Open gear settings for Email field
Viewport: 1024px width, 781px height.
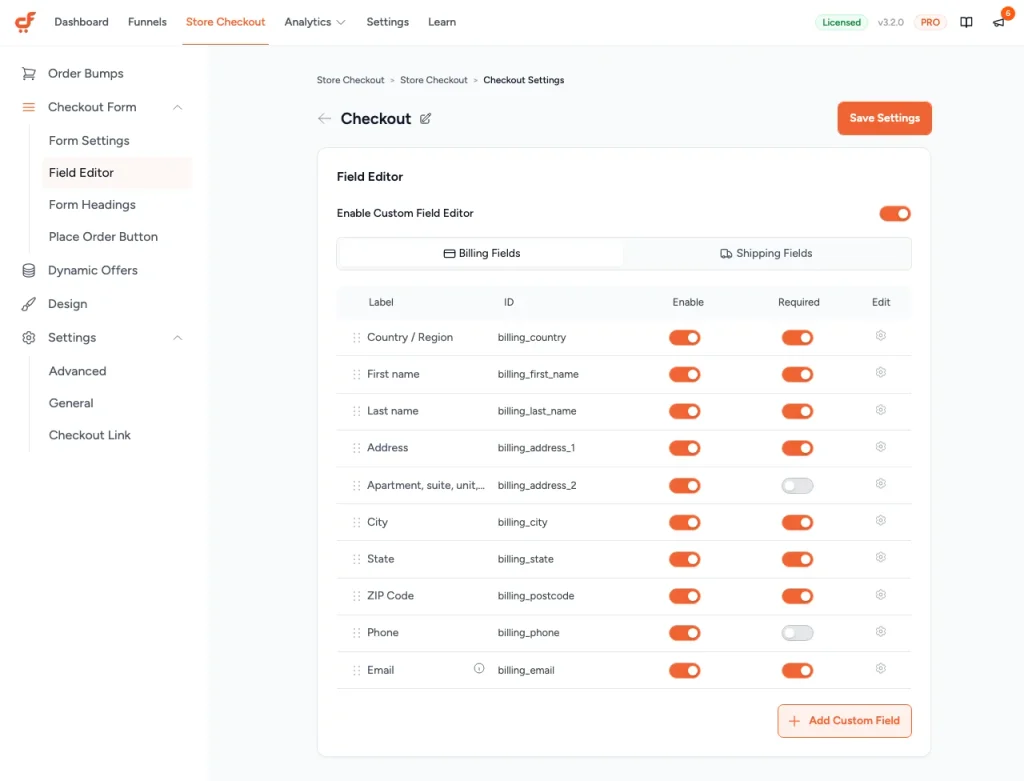[880, 668]
